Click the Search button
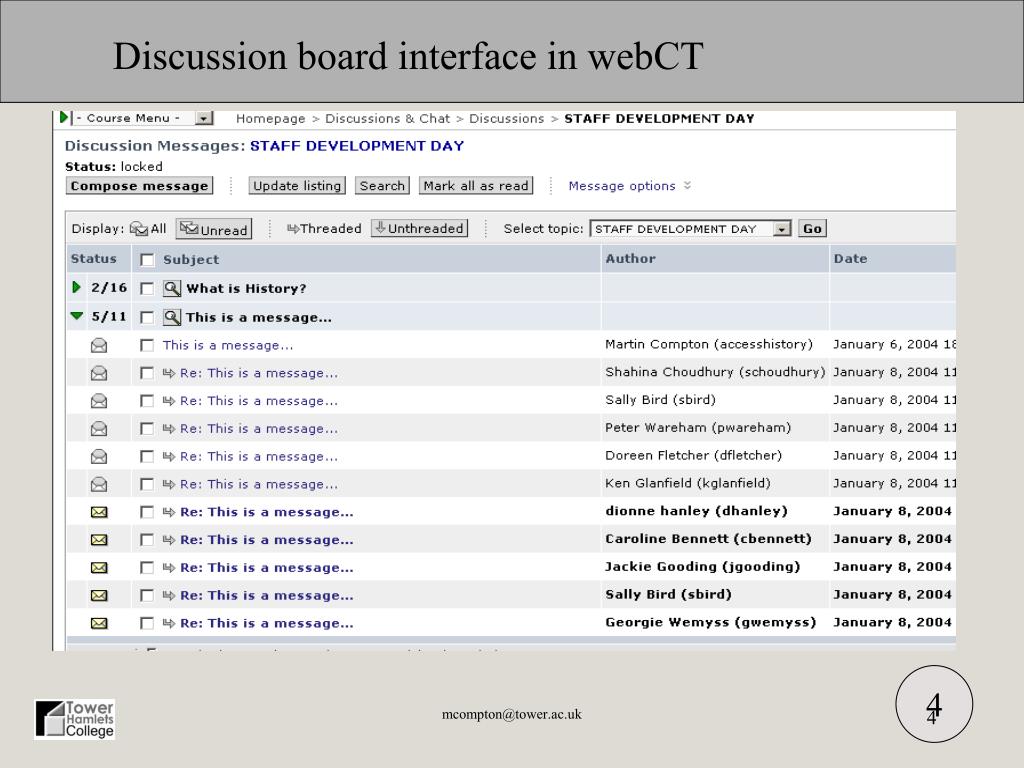The width and height of the screenshot is (1024, 768). pyautogui.click(x=382, y=185)
